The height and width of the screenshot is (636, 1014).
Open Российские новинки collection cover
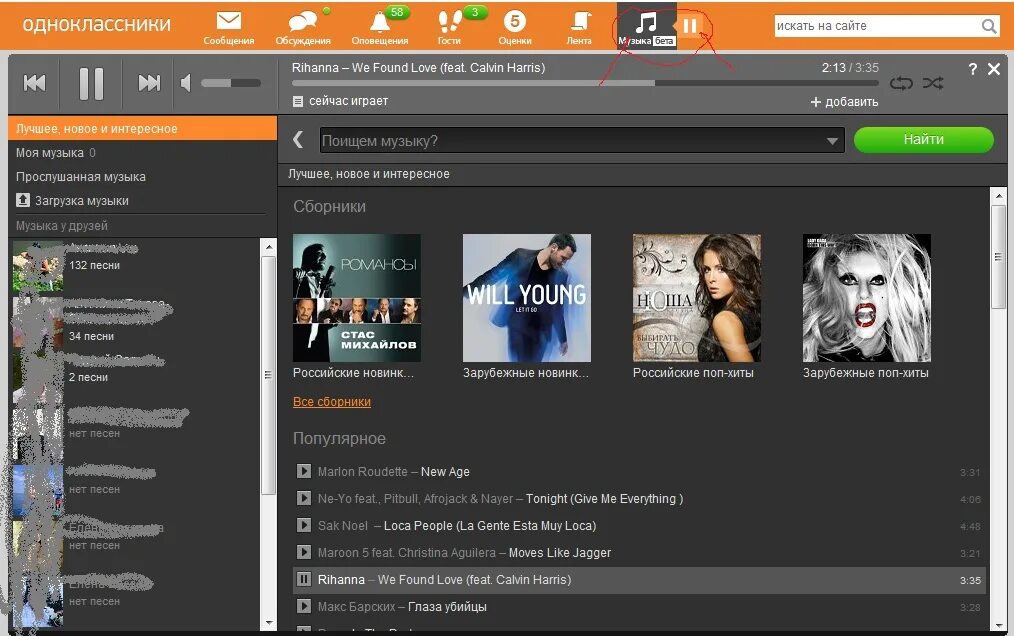(357, 298)
